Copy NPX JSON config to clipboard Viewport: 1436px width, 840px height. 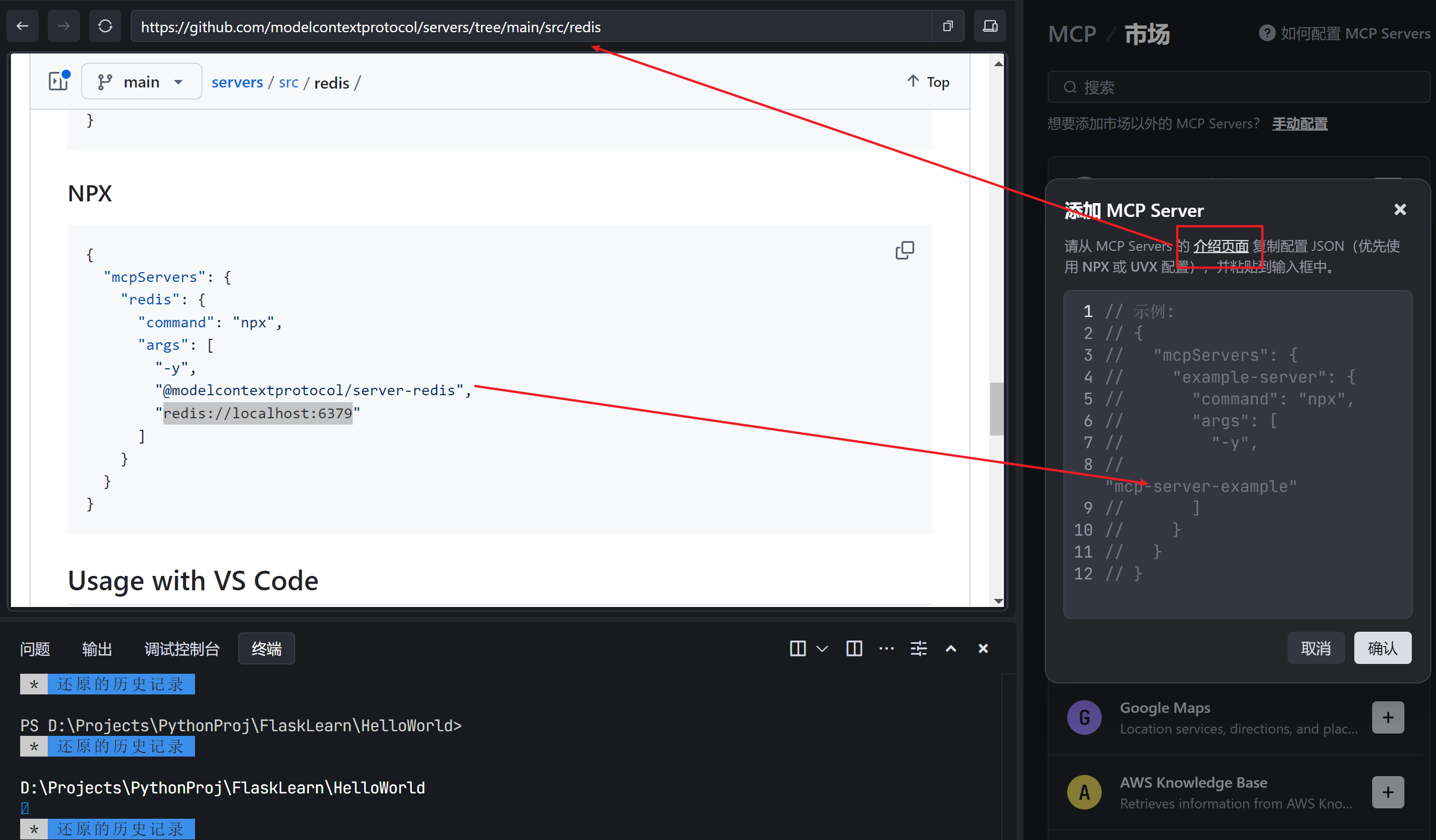(x=904, y=250)
